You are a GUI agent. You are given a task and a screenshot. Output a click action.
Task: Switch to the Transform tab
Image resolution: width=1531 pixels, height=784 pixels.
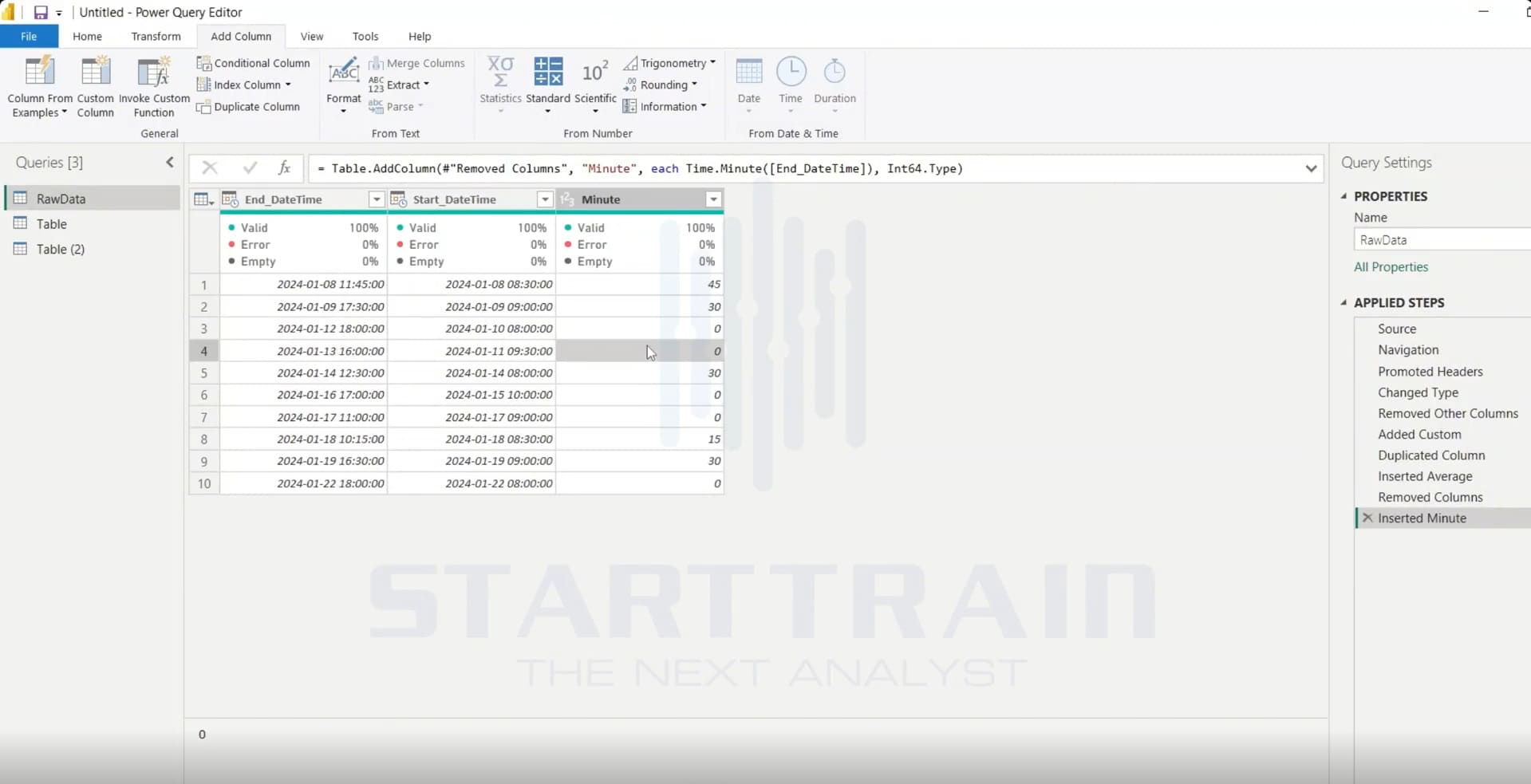156,37
